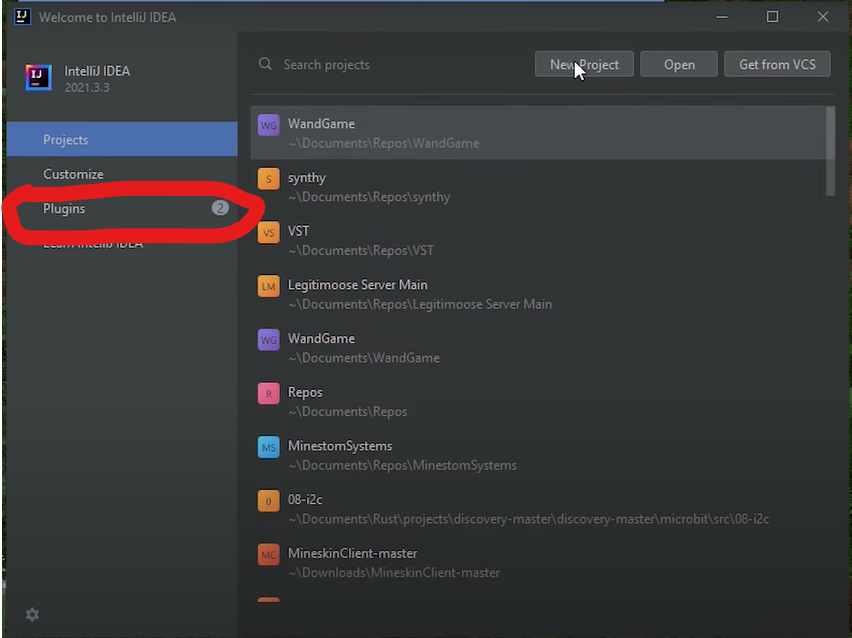The height and width of the screenshot is (638, 852).
Task: Click path ~\Documents\Repos\VST
Action: [x=361, y=251]
